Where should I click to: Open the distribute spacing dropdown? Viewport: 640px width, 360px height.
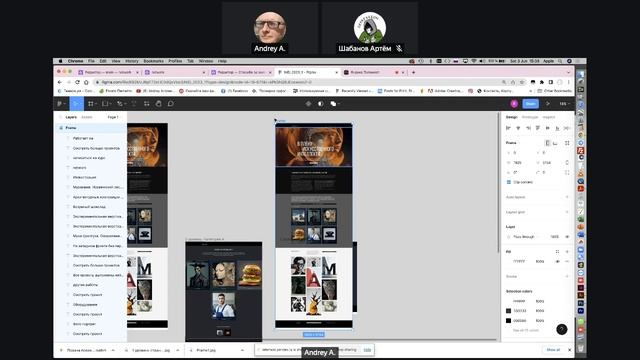[x=567, y=128]
